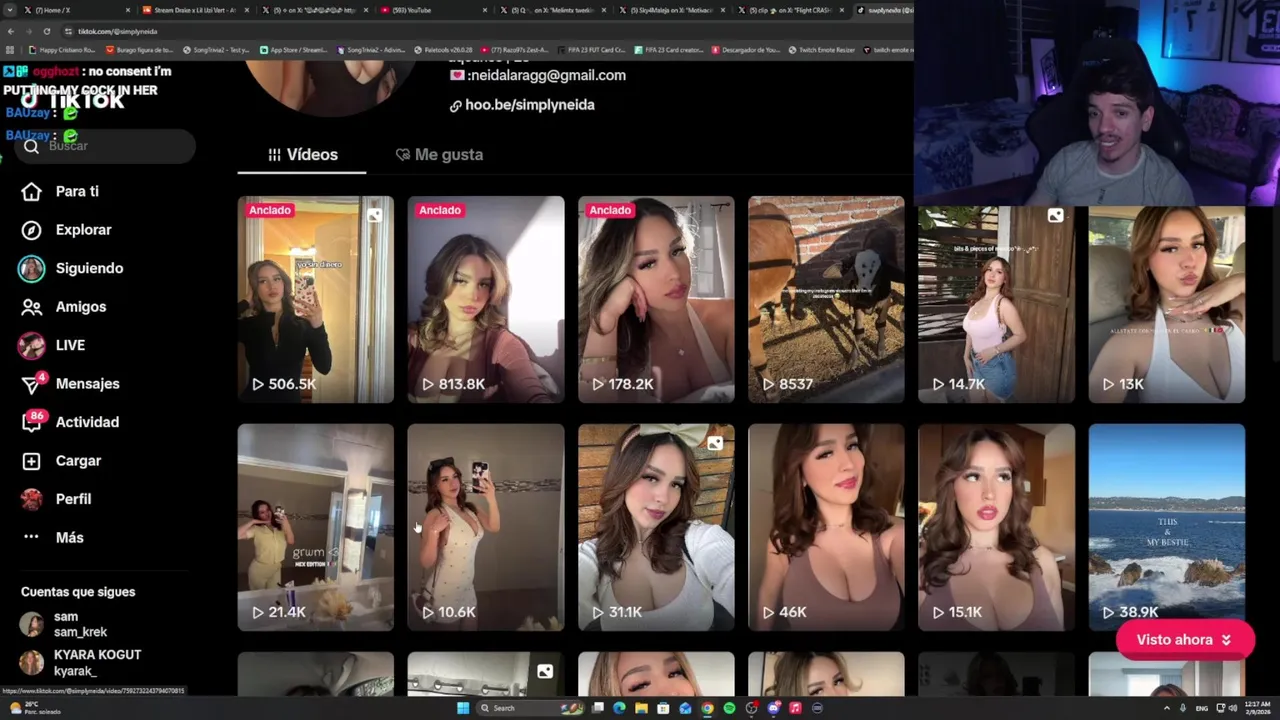
Task: Click the Visto ahora button
Action: pyautogui.click(x=1185, y=640)
